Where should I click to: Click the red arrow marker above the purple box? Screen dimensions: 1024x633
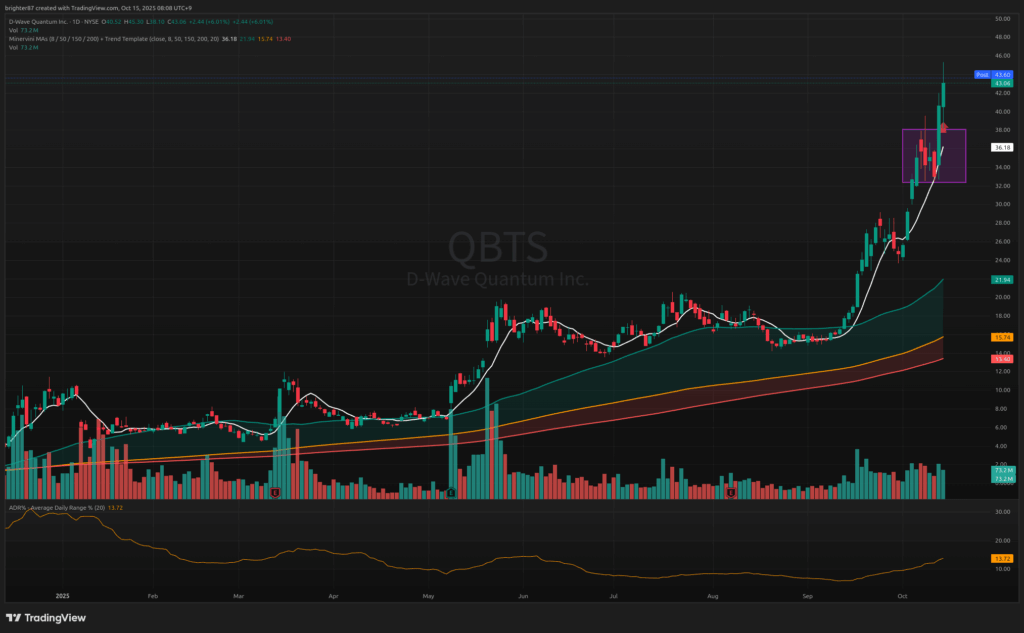(945, 127)
